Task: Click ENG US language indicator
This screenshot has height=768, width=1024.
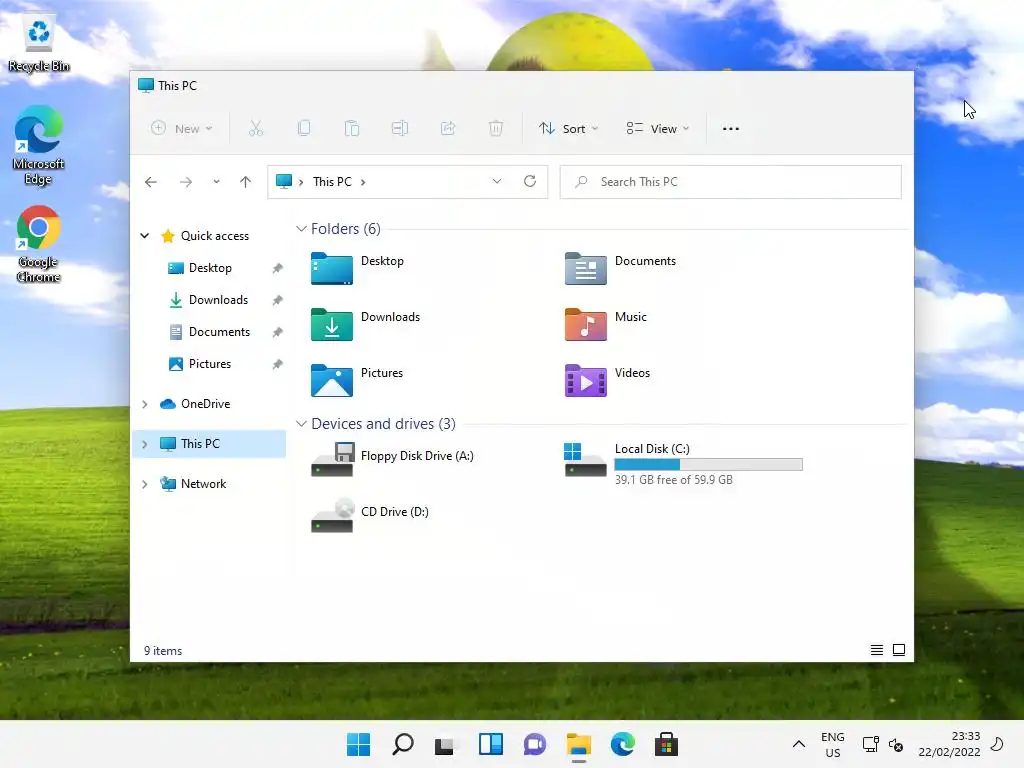Action: coord(833,744)
